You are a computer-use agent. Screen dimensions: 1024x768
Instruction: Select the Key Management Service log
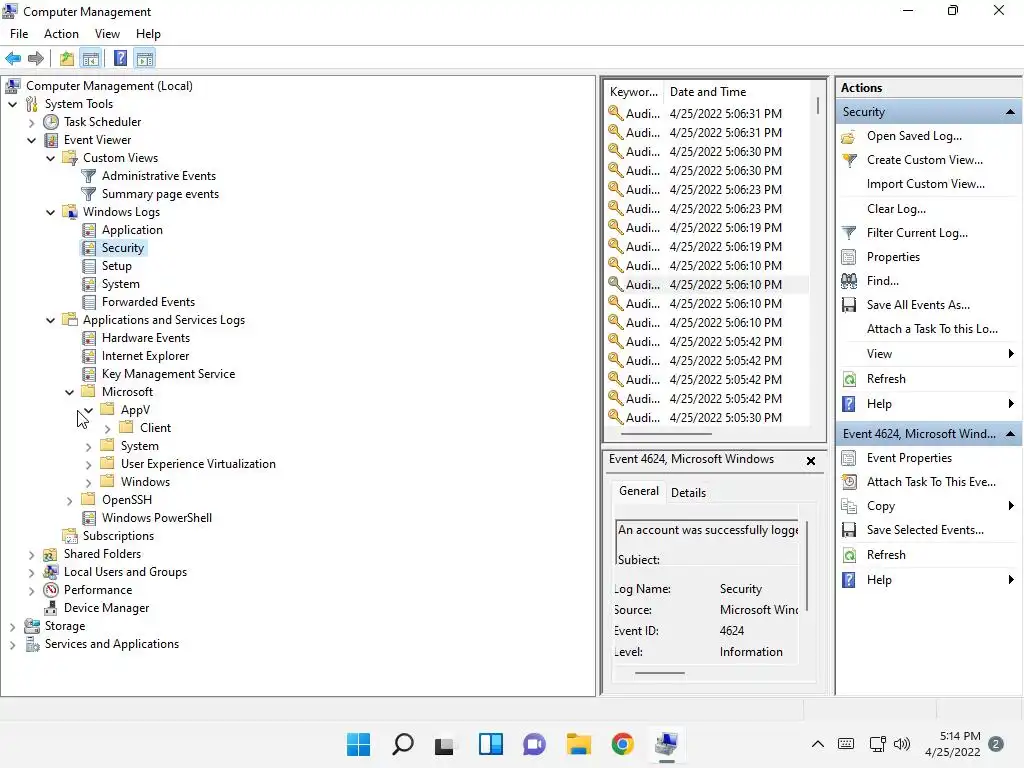(168, 374)
